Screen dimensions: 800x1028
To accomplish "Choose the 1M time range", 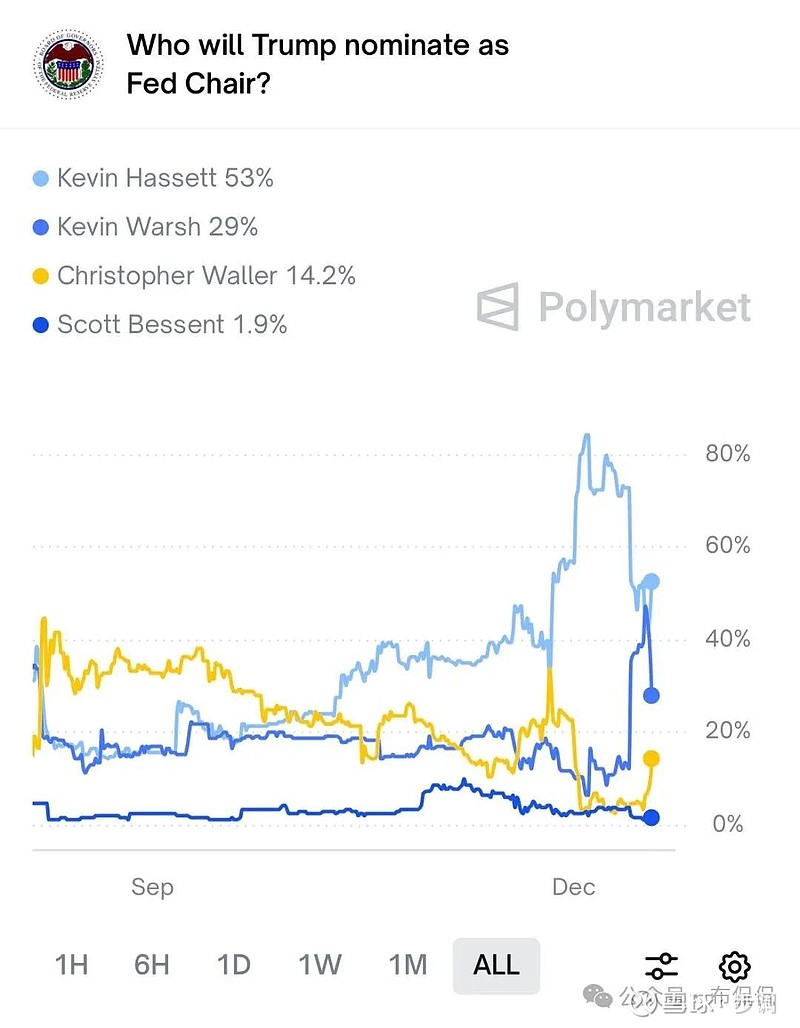I will 407,965.
